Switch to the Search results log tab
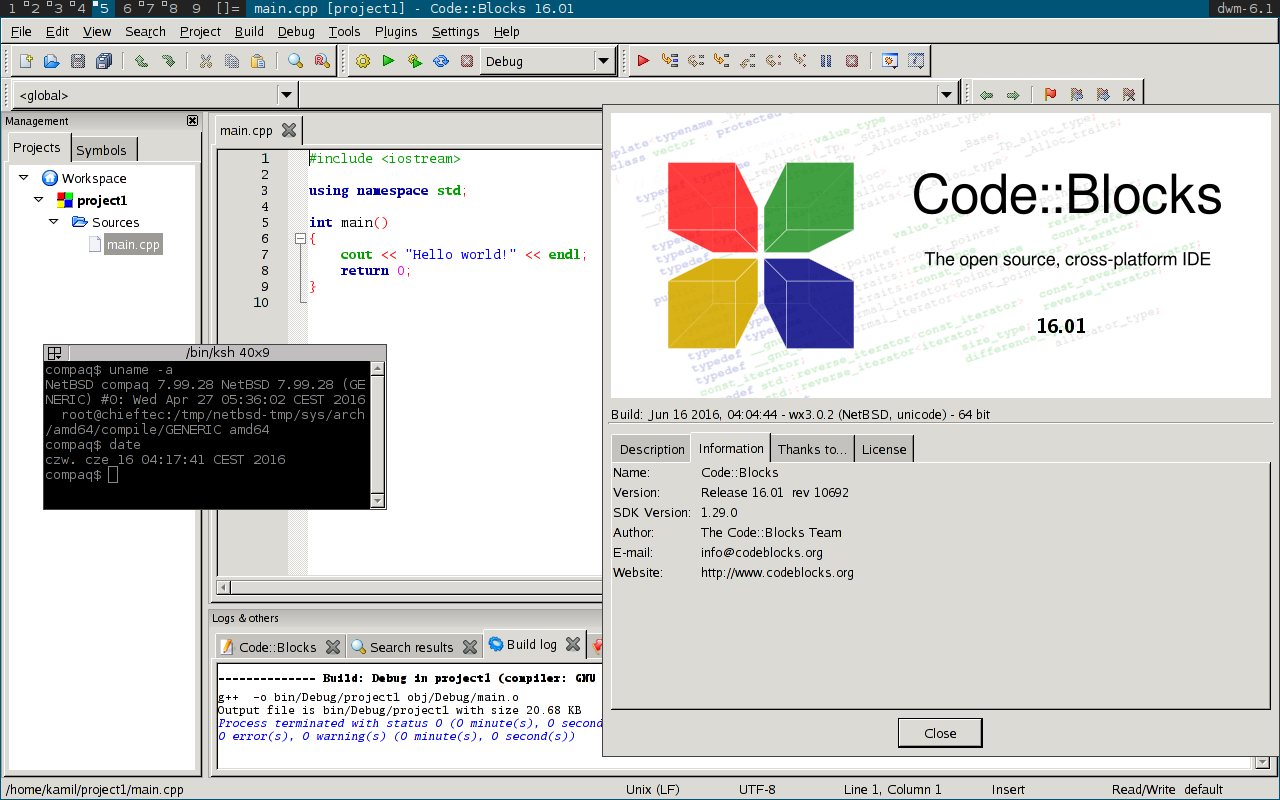 click(412, 647)
